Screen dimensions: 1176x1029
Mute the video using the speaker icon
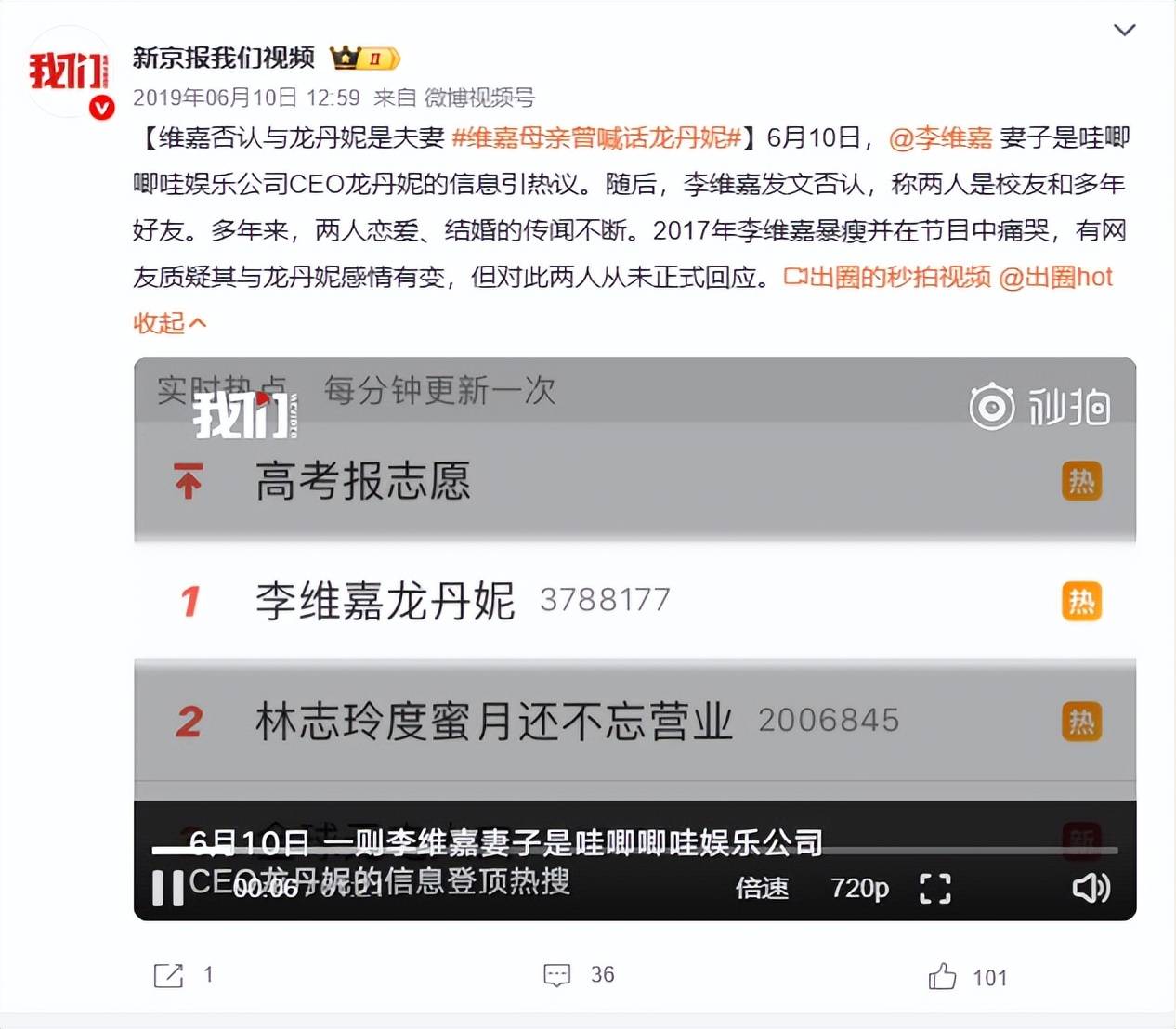[x=1091, y=888]
